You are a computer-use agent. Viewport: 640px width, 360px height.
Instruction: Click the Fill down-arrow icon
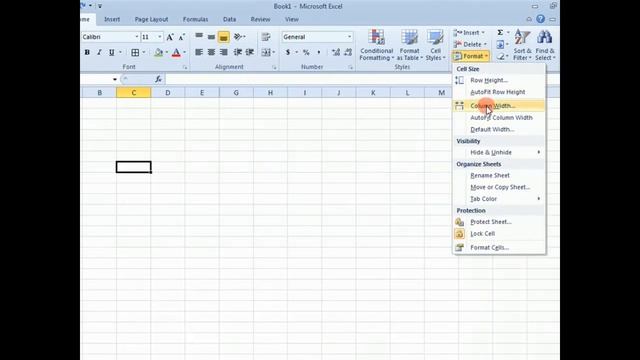point(500,44)
